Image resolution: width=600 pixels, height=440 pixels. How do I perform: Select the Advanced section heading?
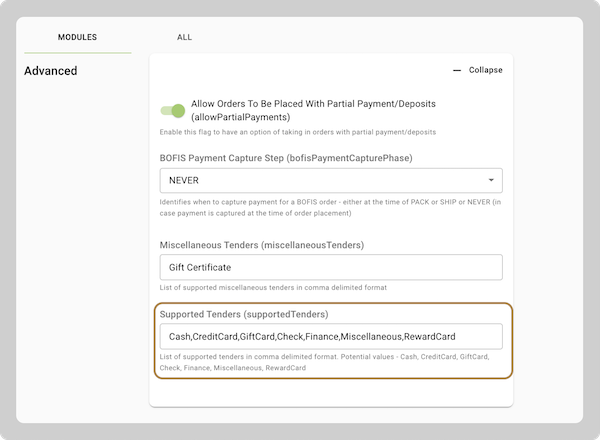tap(51, 71)
